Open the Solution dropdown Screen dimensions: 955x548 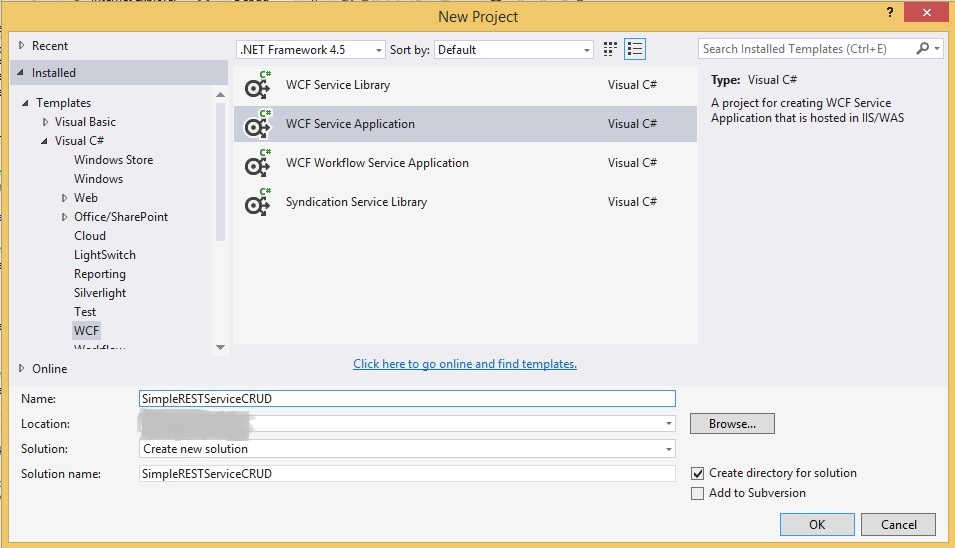[408, 449]
